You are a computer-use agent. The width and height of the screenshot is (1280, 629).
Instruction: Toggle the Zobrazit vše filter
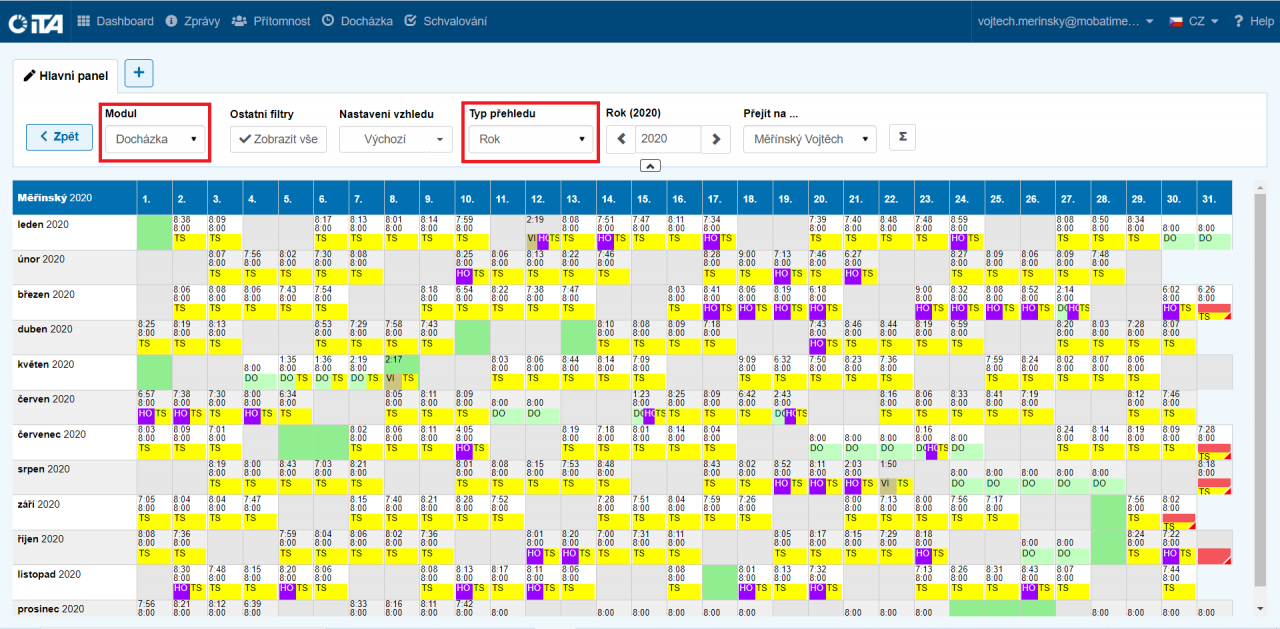click(278, 139)
